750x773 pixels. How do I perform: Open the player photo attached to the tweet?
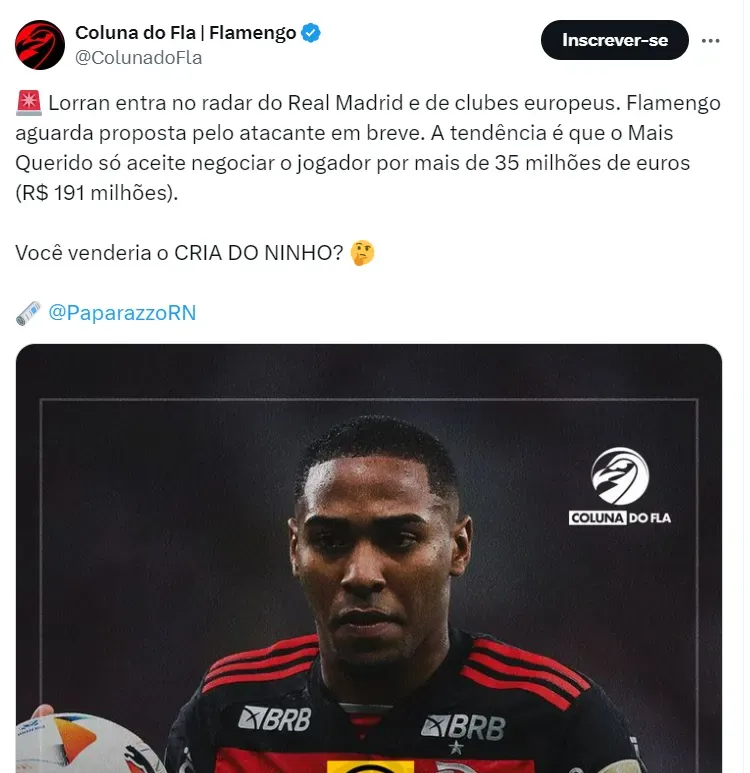point(369,558)
